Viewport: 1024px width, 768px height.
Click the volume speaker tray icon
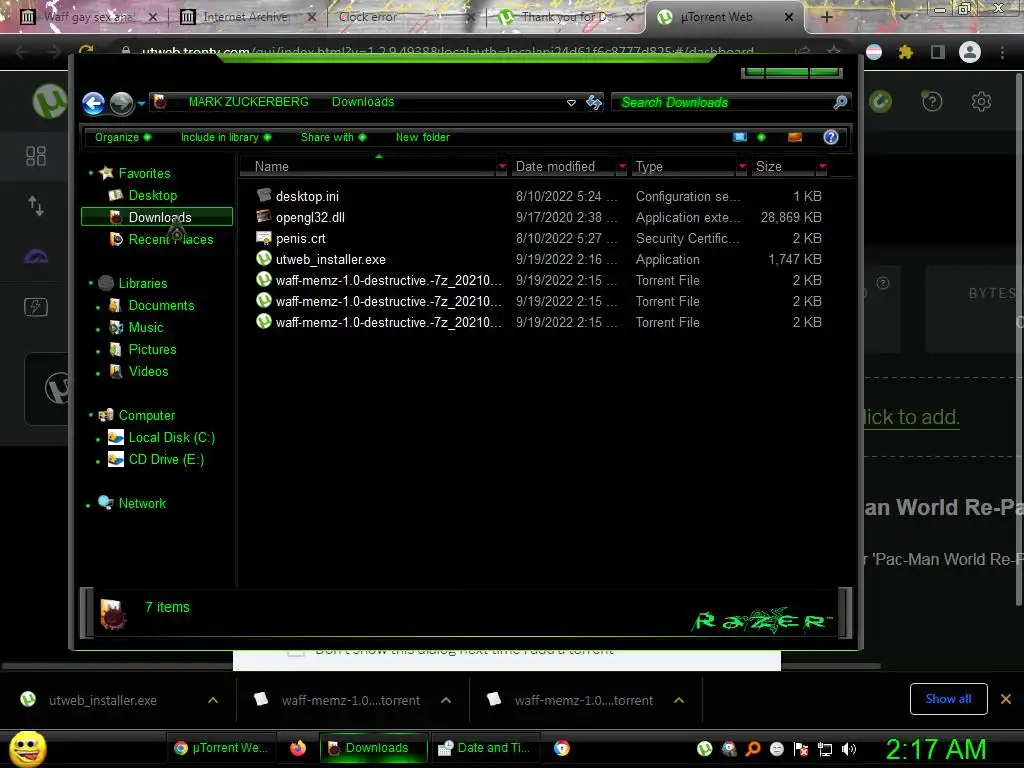[x=849, y=748]
